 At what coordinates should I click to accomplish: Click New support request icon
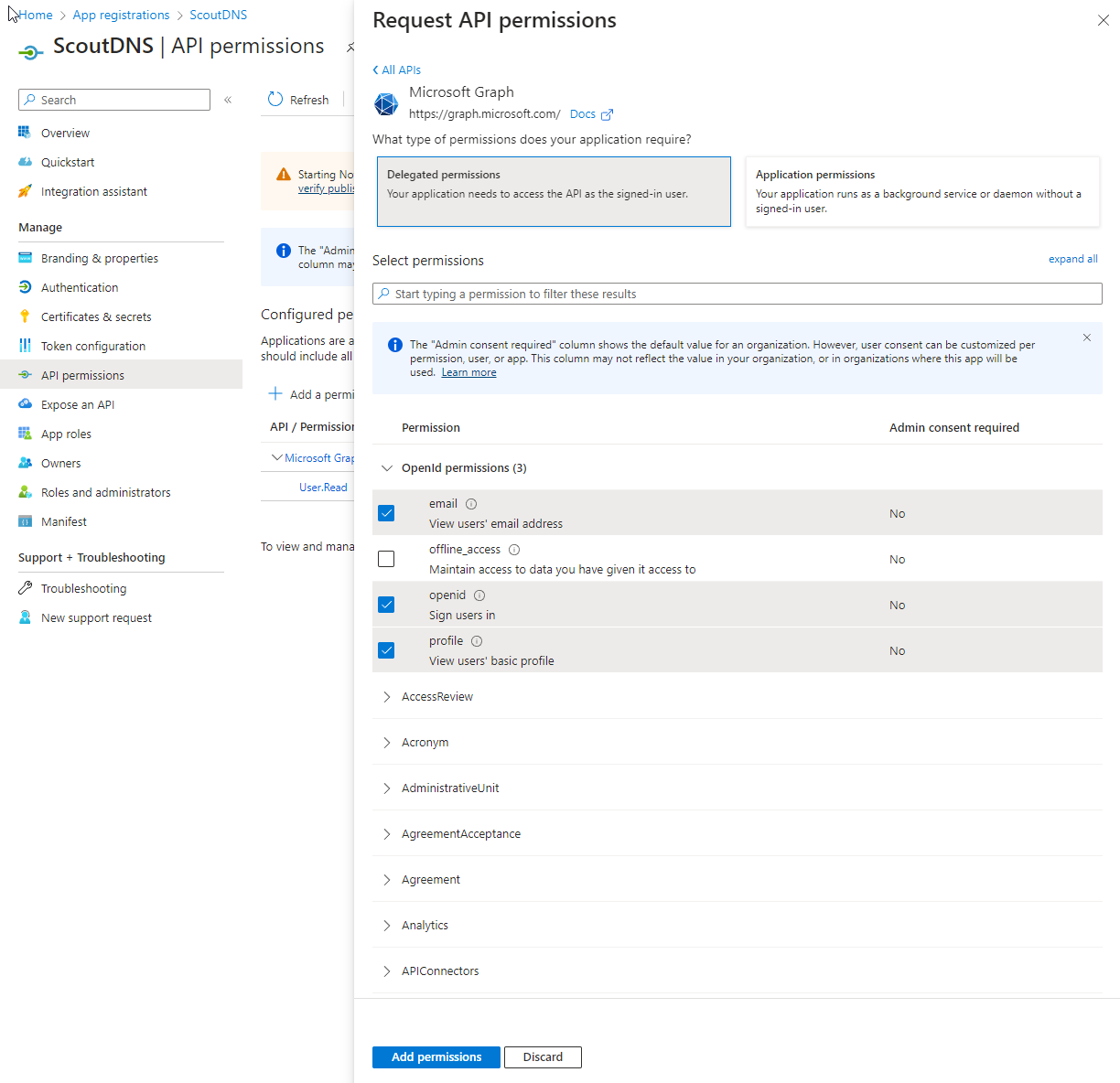(25, 617)
